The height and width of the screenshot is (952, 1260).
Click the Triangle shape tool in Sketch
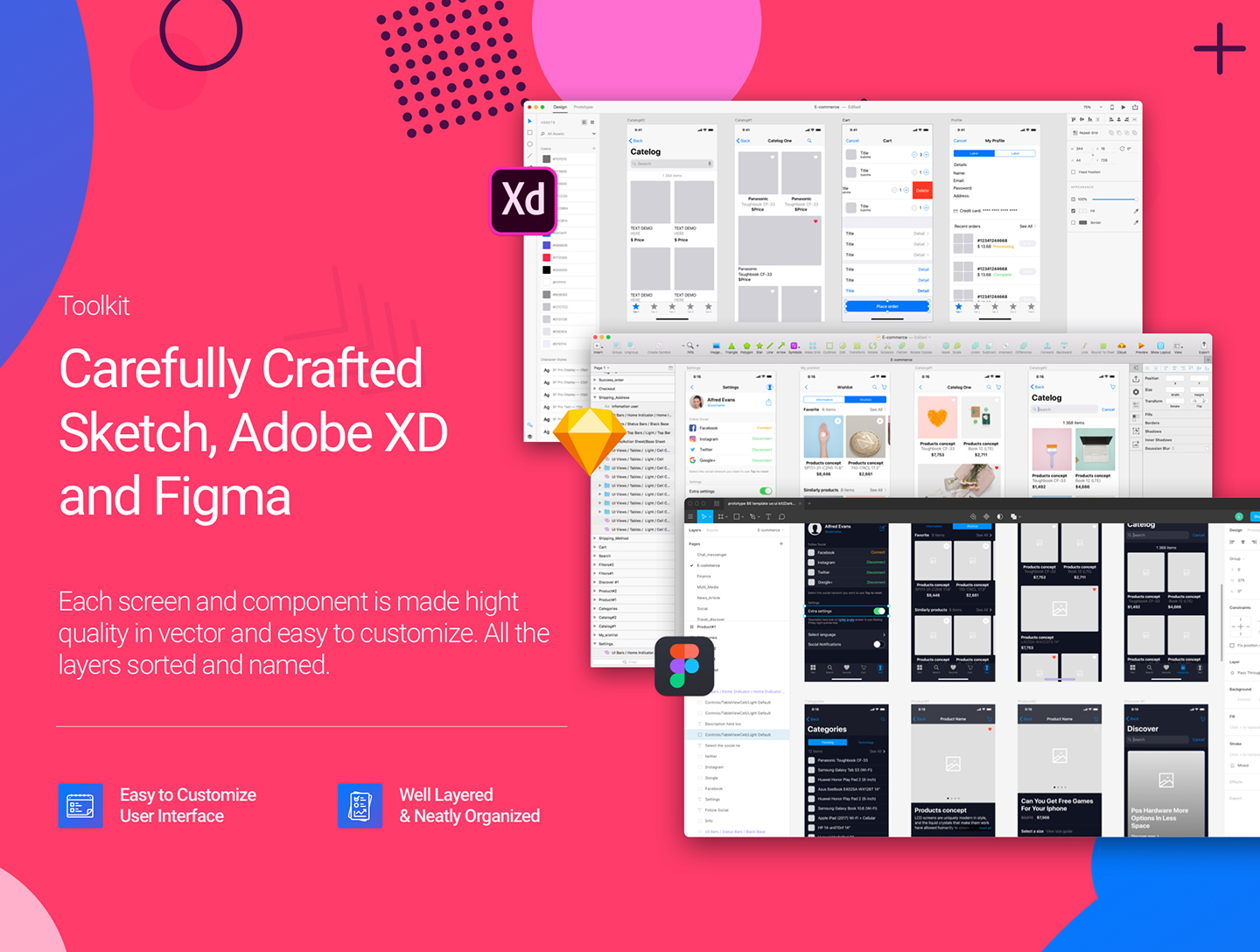click(731, 346)
